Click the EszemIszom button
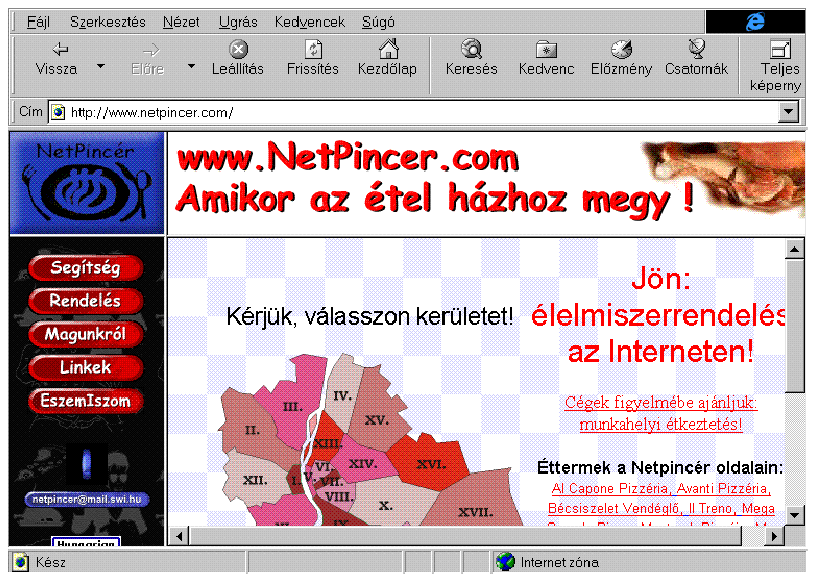Viewport: 816px width, 582px height. coord(85,401)
